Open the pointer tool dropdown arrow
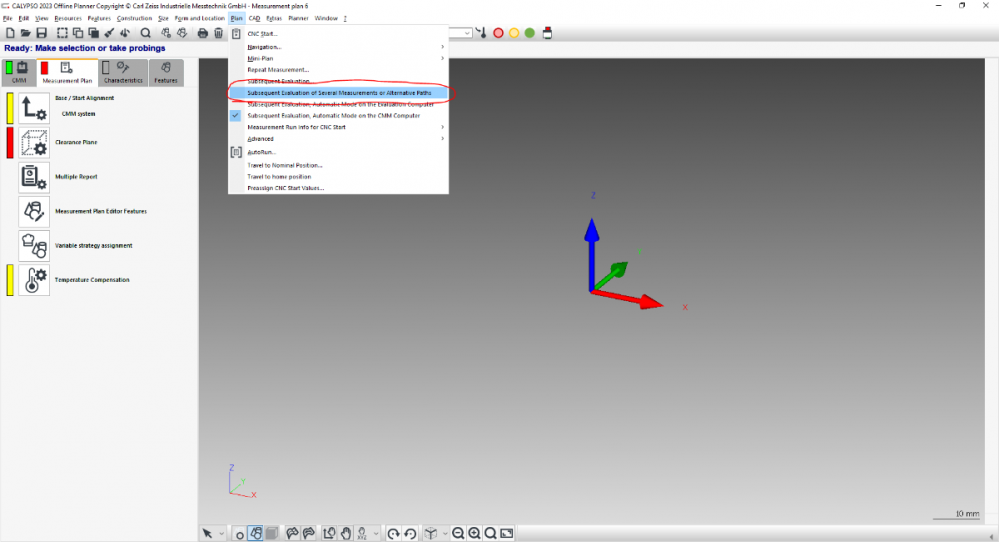The width and height of the screenshot is (999, 542). click(221, 533)
